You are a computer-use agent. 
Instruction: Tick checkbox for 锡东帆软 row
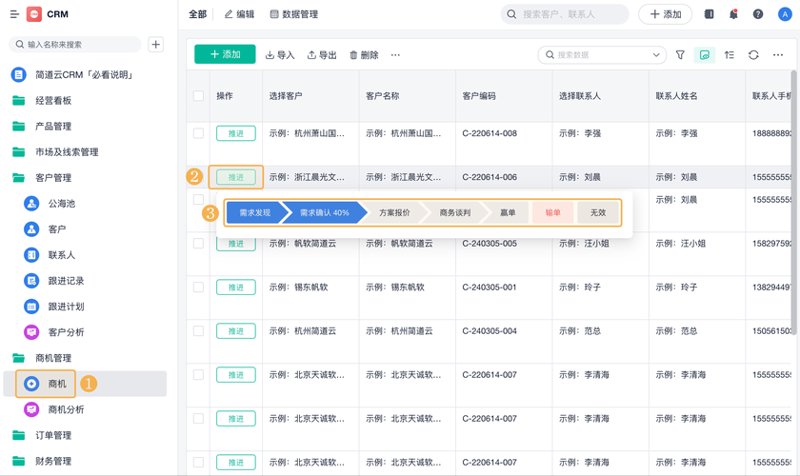(198, 287)
